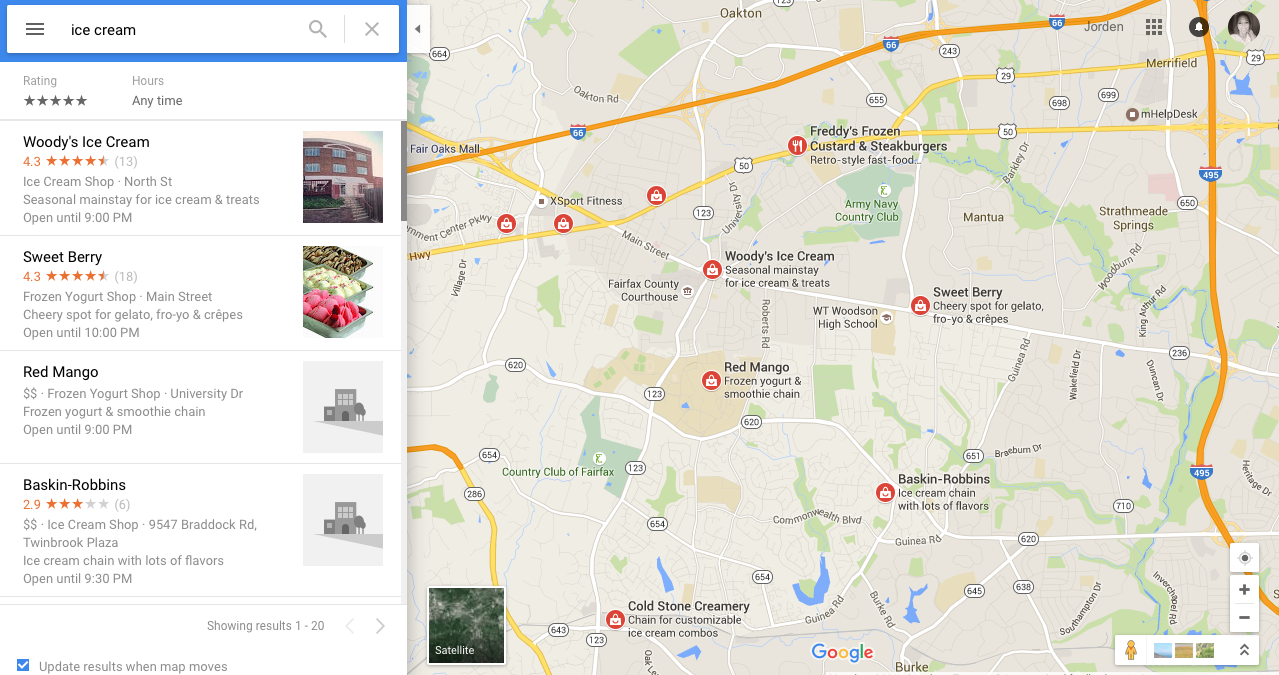
Task: Open the Google apps grid
Action: click(1154, 27)
